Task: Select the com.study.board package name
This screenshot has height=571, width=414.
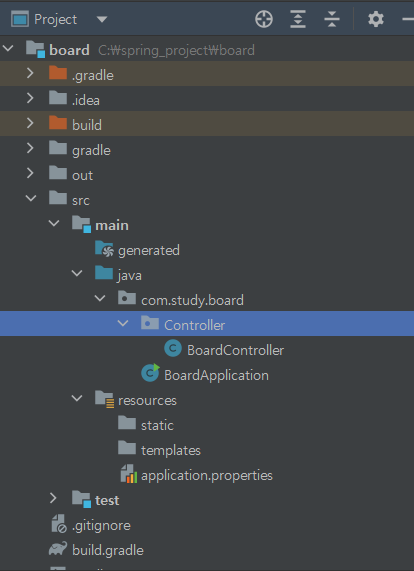Action: pos(193,300)
